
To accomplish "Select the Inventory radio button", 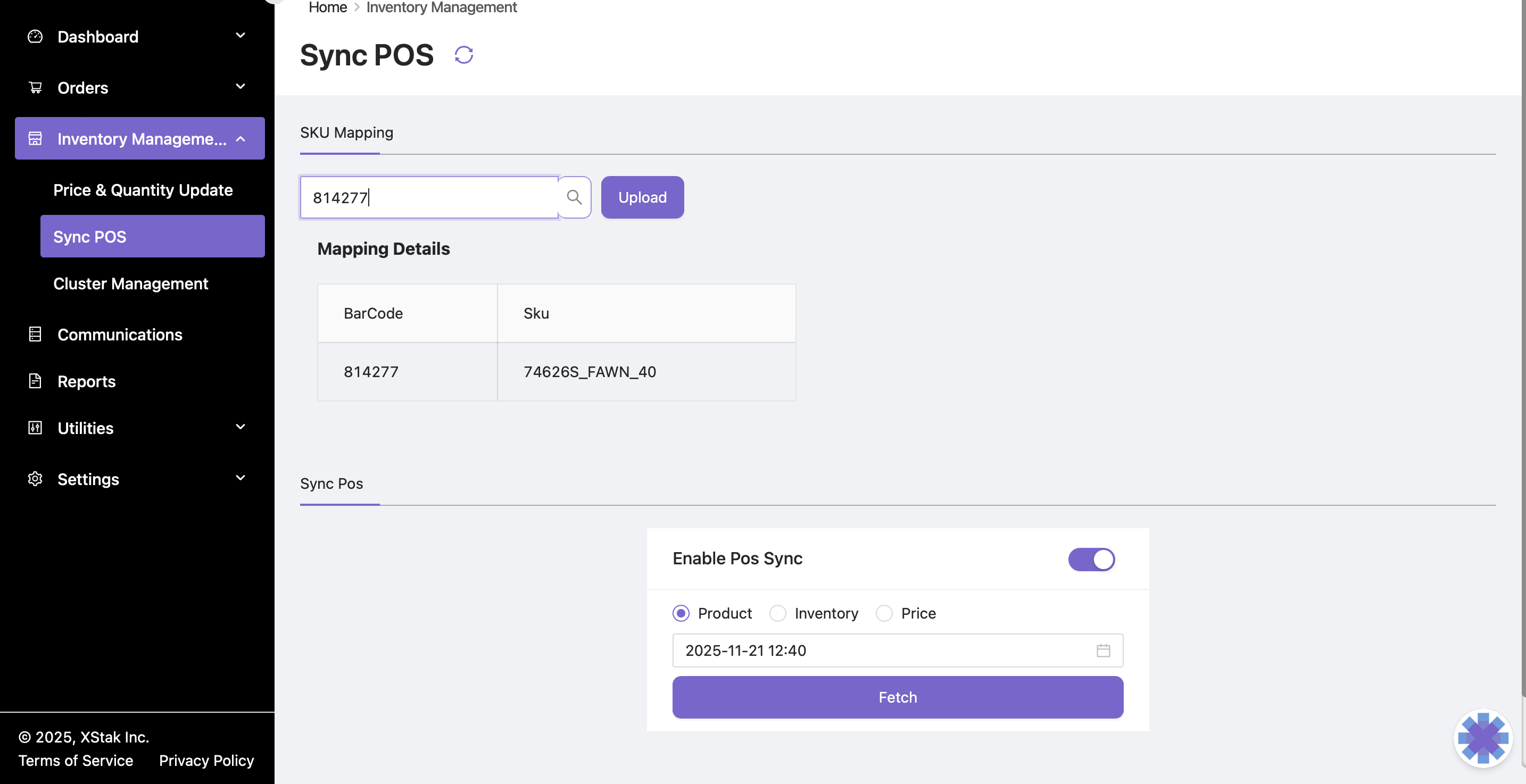I will [x=777, y=613].
